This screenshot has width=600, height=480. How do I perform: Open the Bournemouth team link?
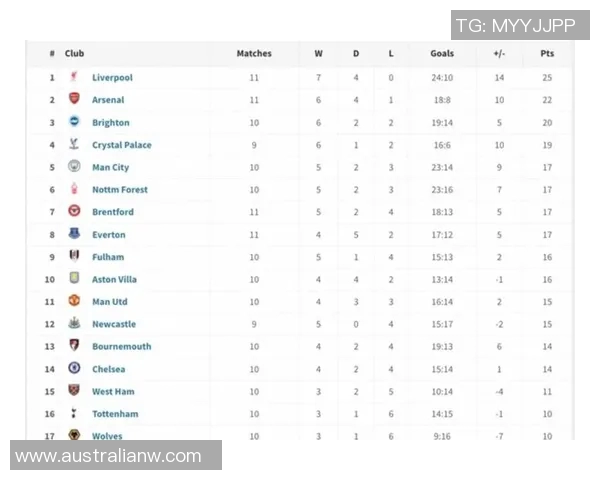(x=121, y=346)
